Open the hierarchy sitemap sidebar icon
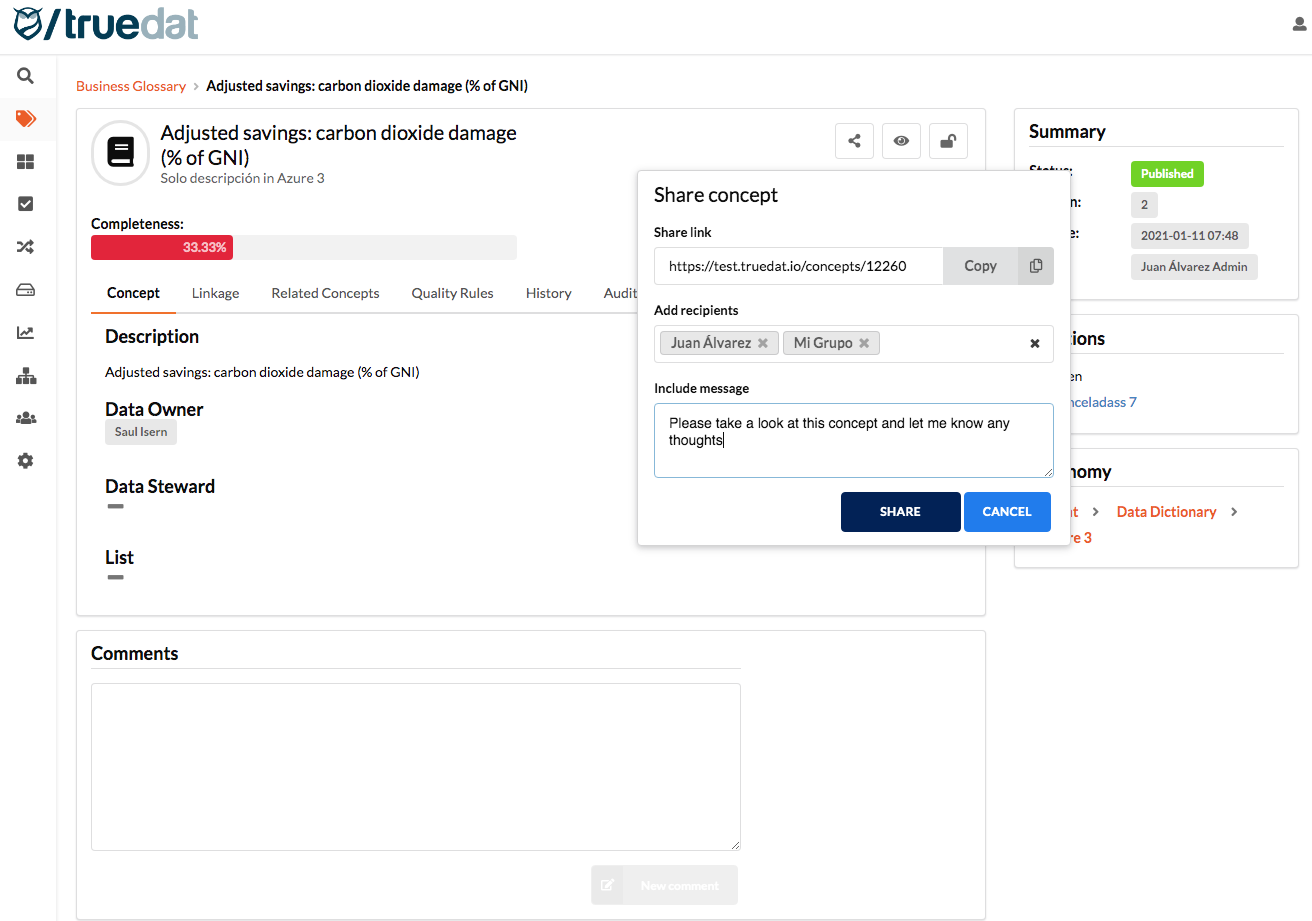 pos(26,376)
